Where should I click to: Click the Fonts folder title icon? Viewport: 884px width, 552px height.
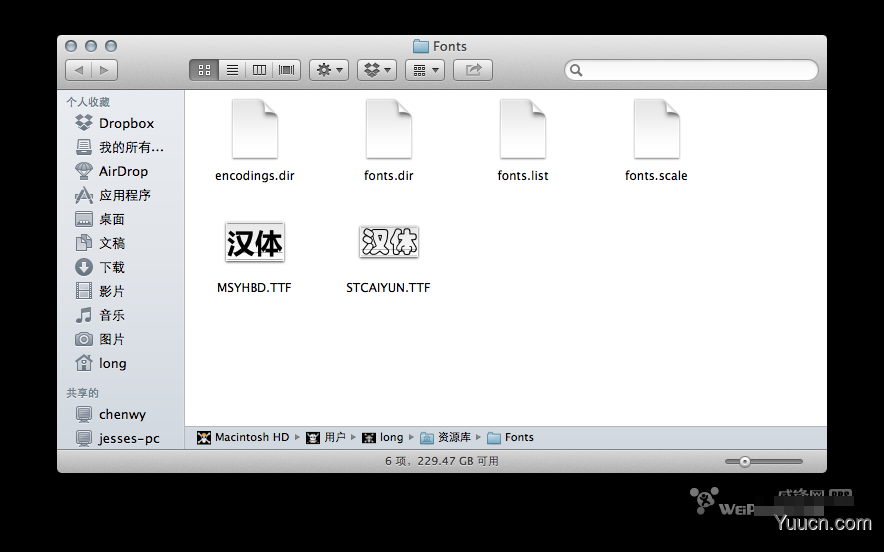point(421,46)
